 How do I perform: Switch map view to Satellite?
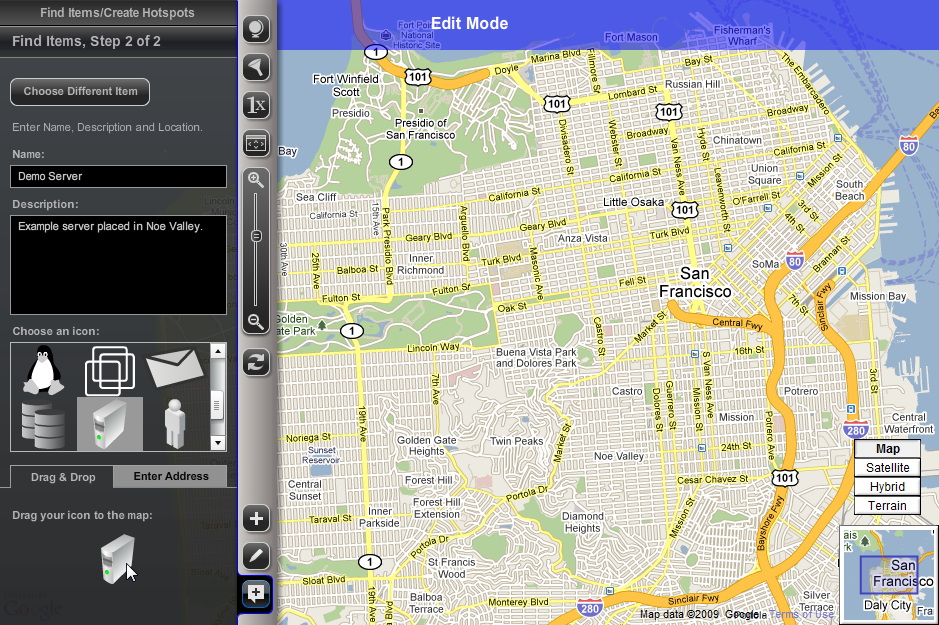(887, 468)
